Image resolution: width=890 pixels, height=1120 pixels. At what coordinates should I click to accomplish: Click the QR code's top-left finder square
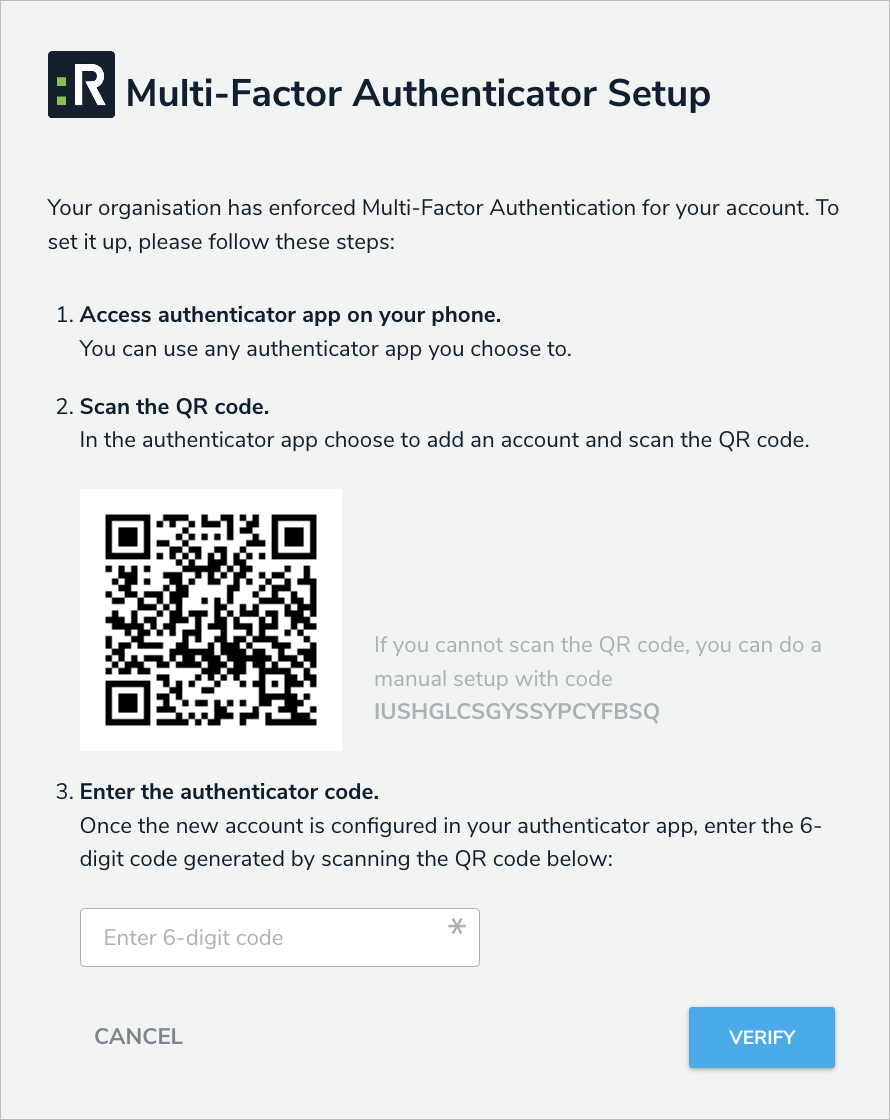coord(127,537)
